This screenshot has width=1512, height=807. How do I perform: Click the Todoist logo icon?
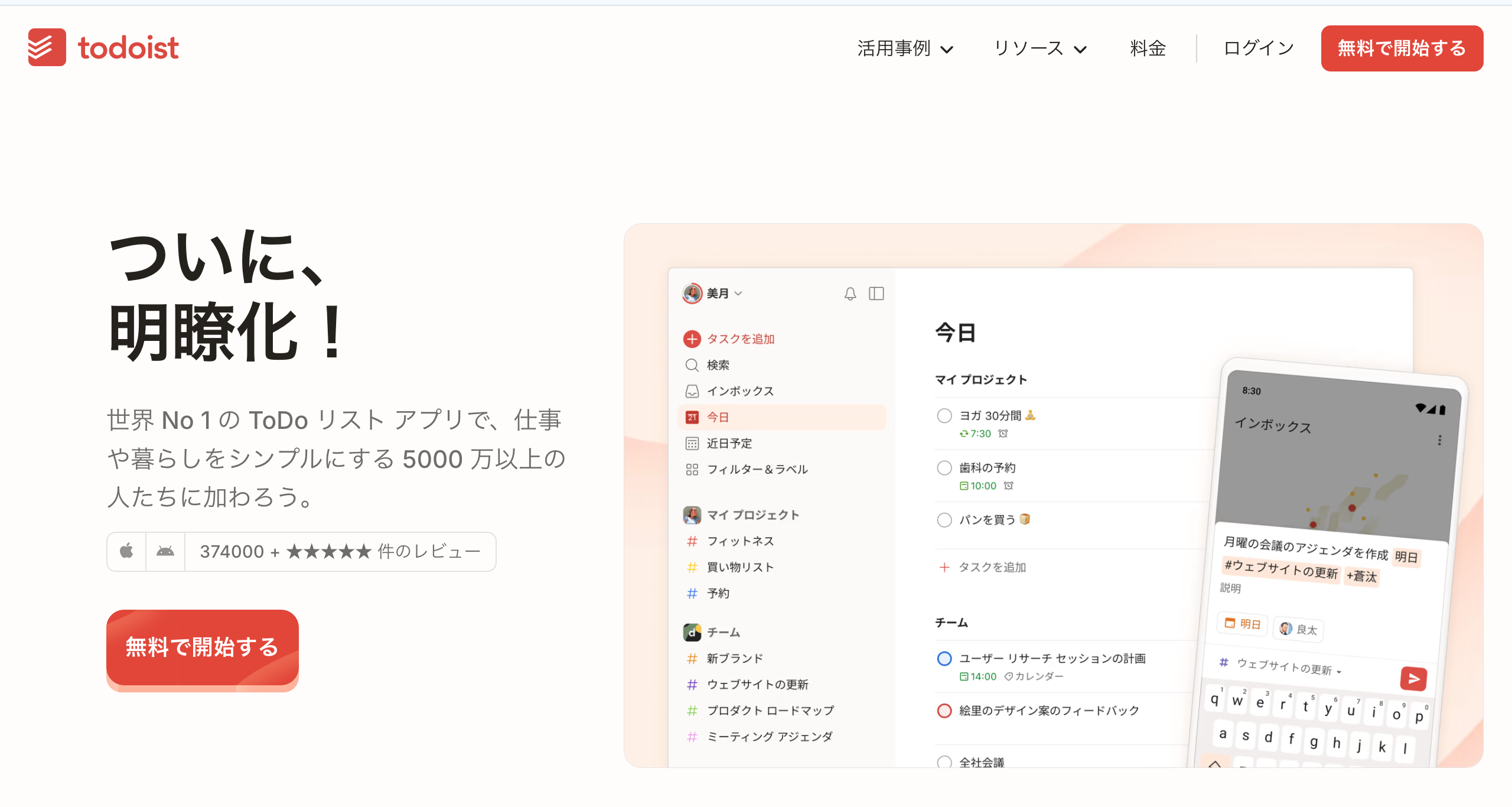[x=47, y=47]
